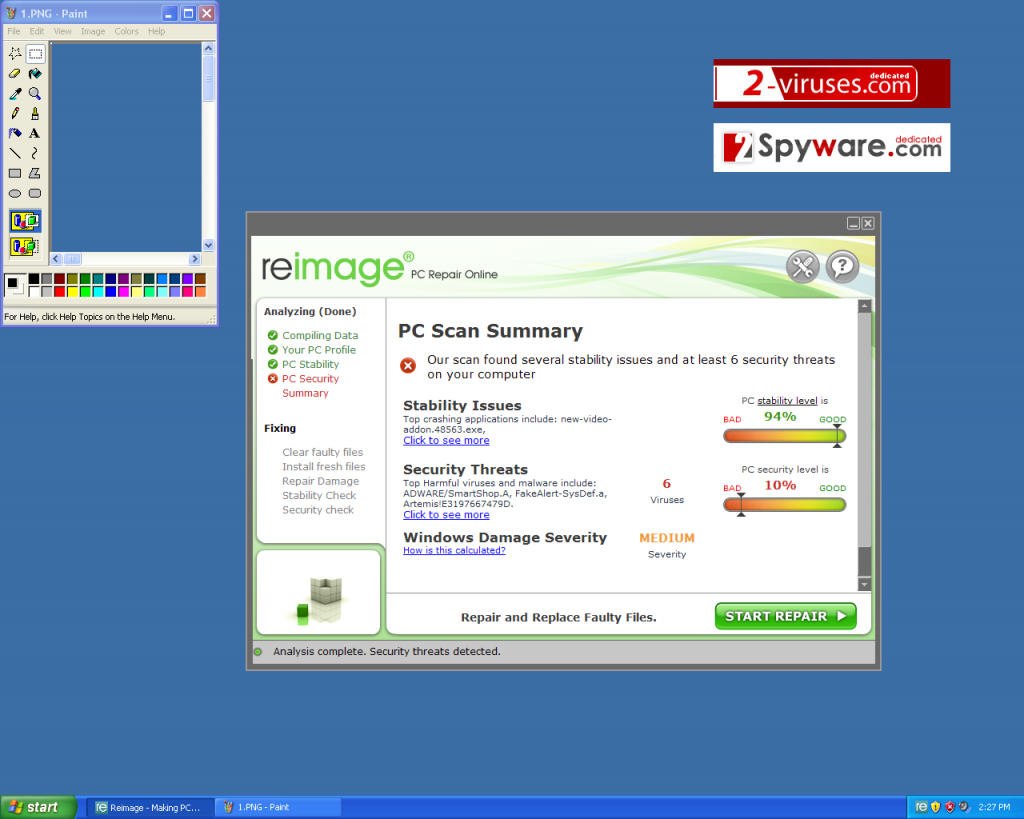Activate the Pick Color eyedropper tool
Image resolution: width=1024 pixels, height=819 pixels.
(x=15, y=93)
